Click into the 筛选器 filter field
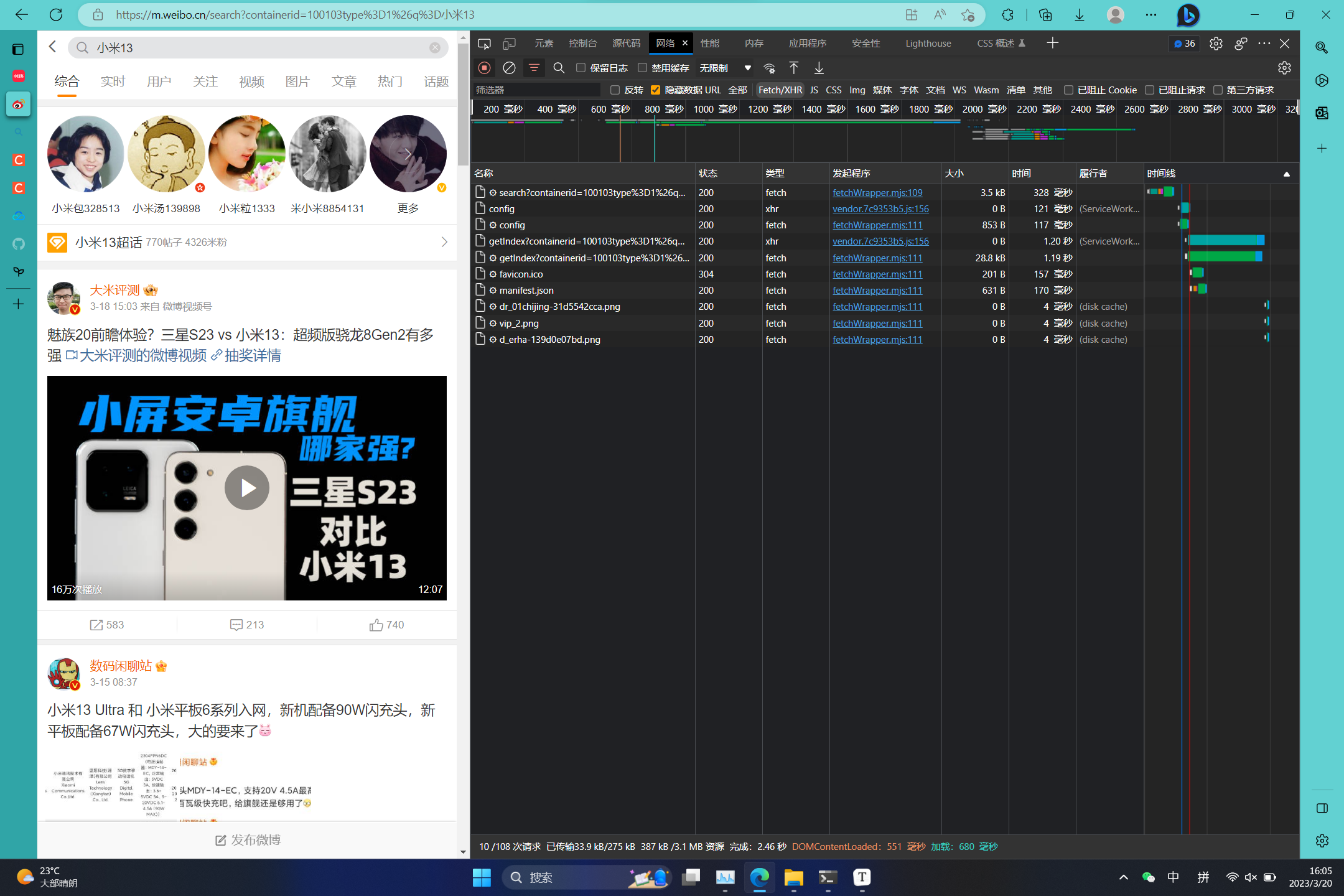 [536, 90]
